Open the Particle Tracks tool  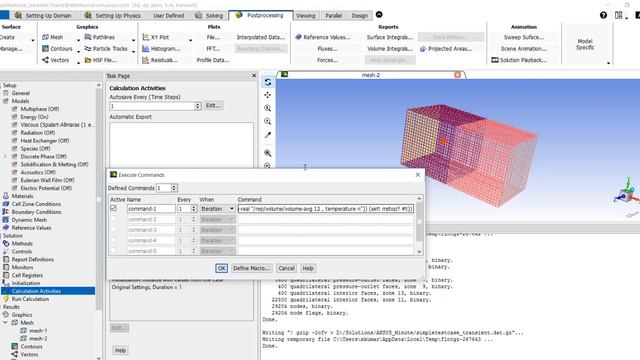click(106, 49)
